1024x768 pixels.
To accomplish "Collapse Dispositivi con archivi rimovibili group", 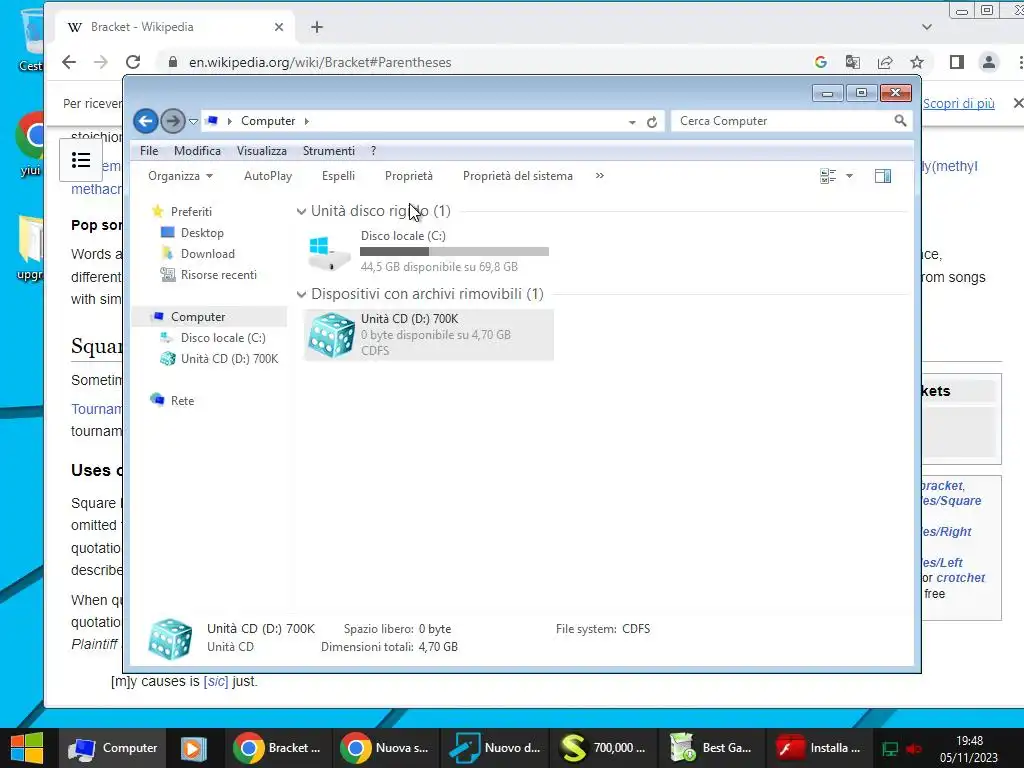I will (301, 295).
